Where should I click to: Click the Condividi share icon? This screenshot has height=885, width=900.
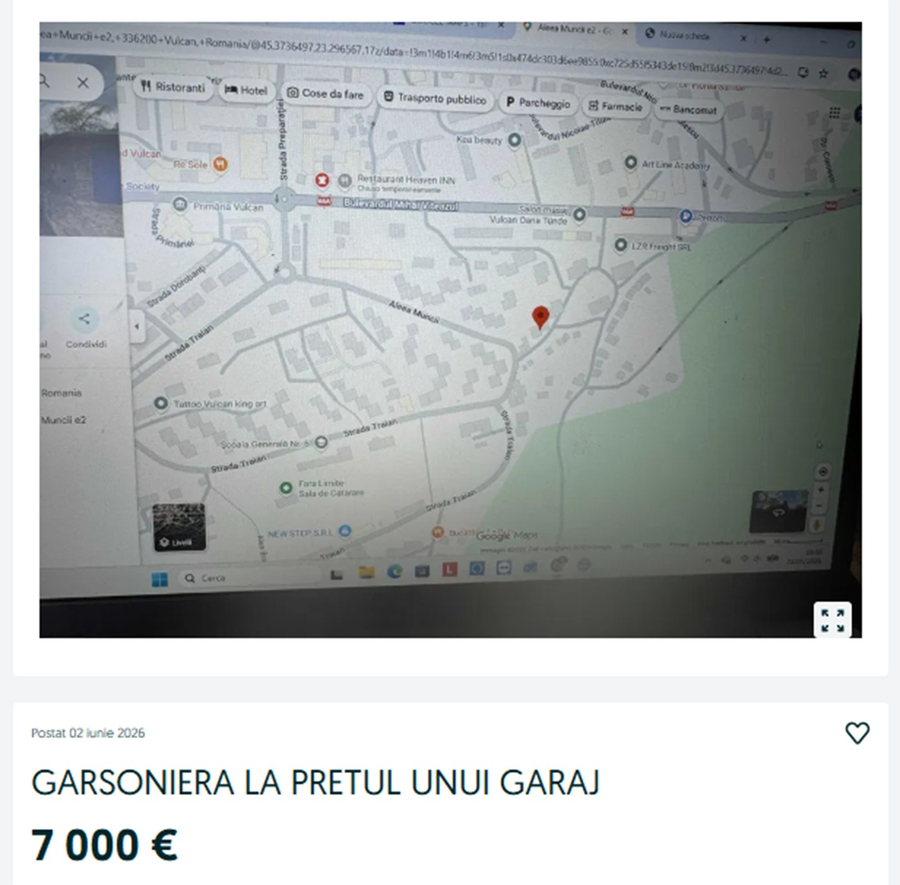click(85, 319)
